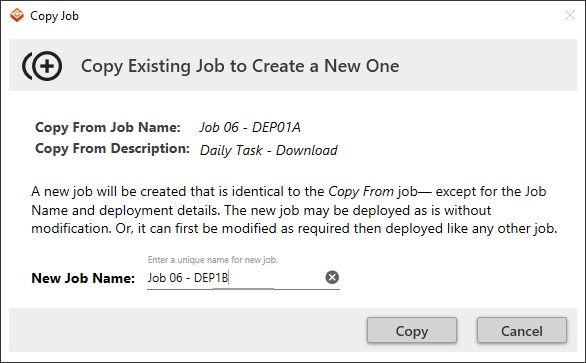Click the orange app icon in title bar

17,16
